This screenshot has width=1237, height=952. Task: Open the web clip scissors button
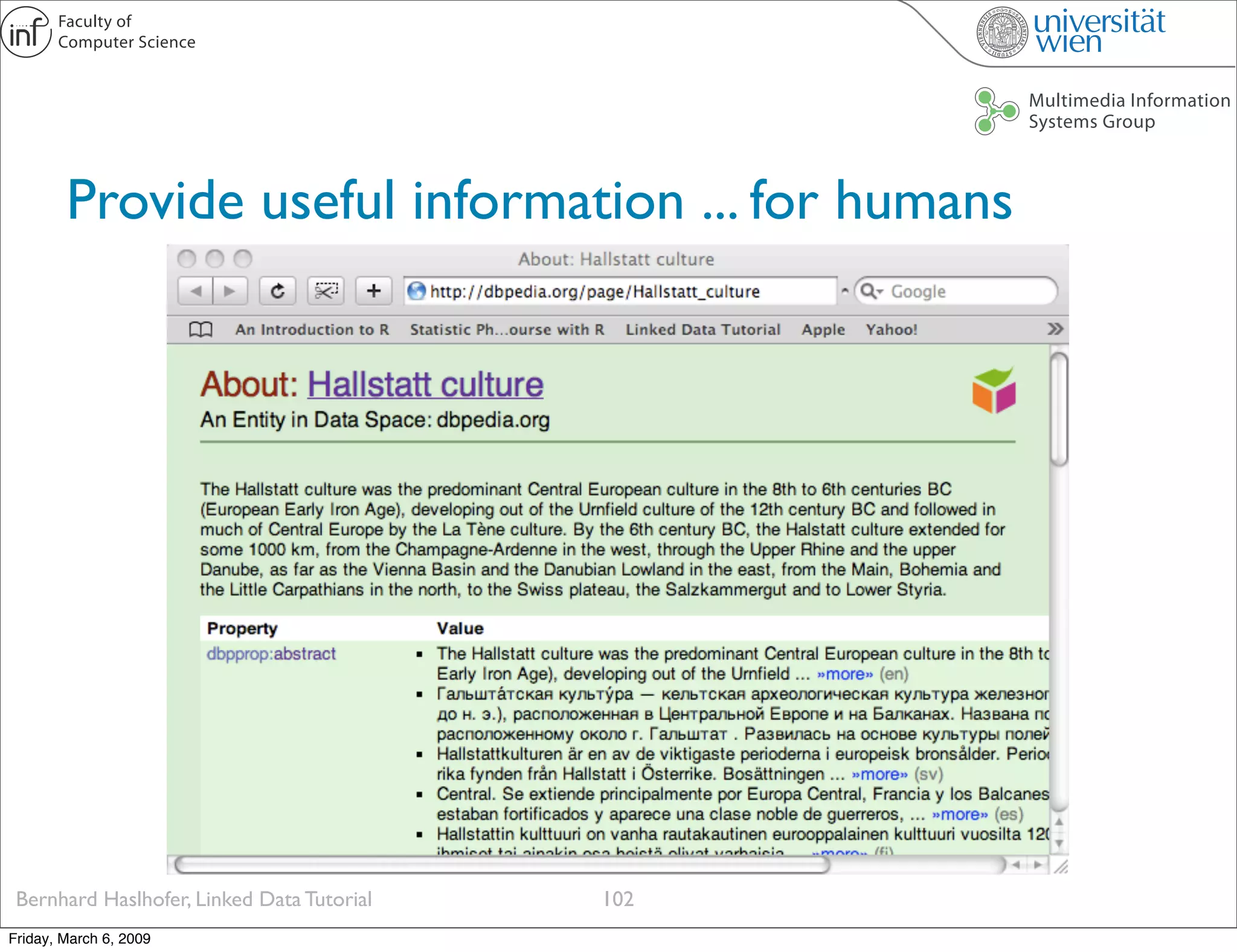click(x=326, y=291)
